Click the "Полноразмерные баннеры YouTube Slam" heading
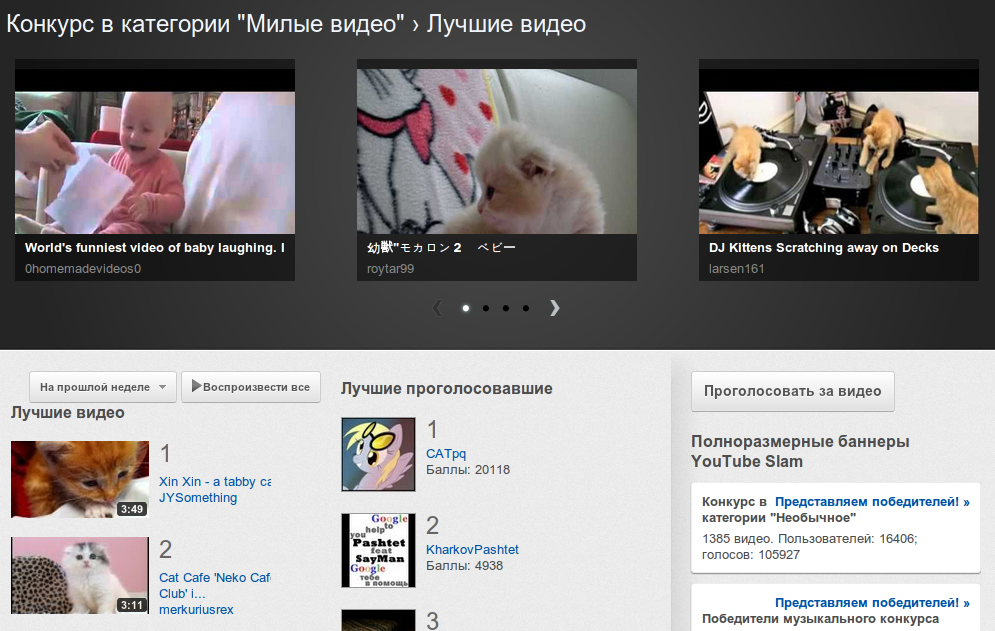The image size is (995, 631). (800, 451)
